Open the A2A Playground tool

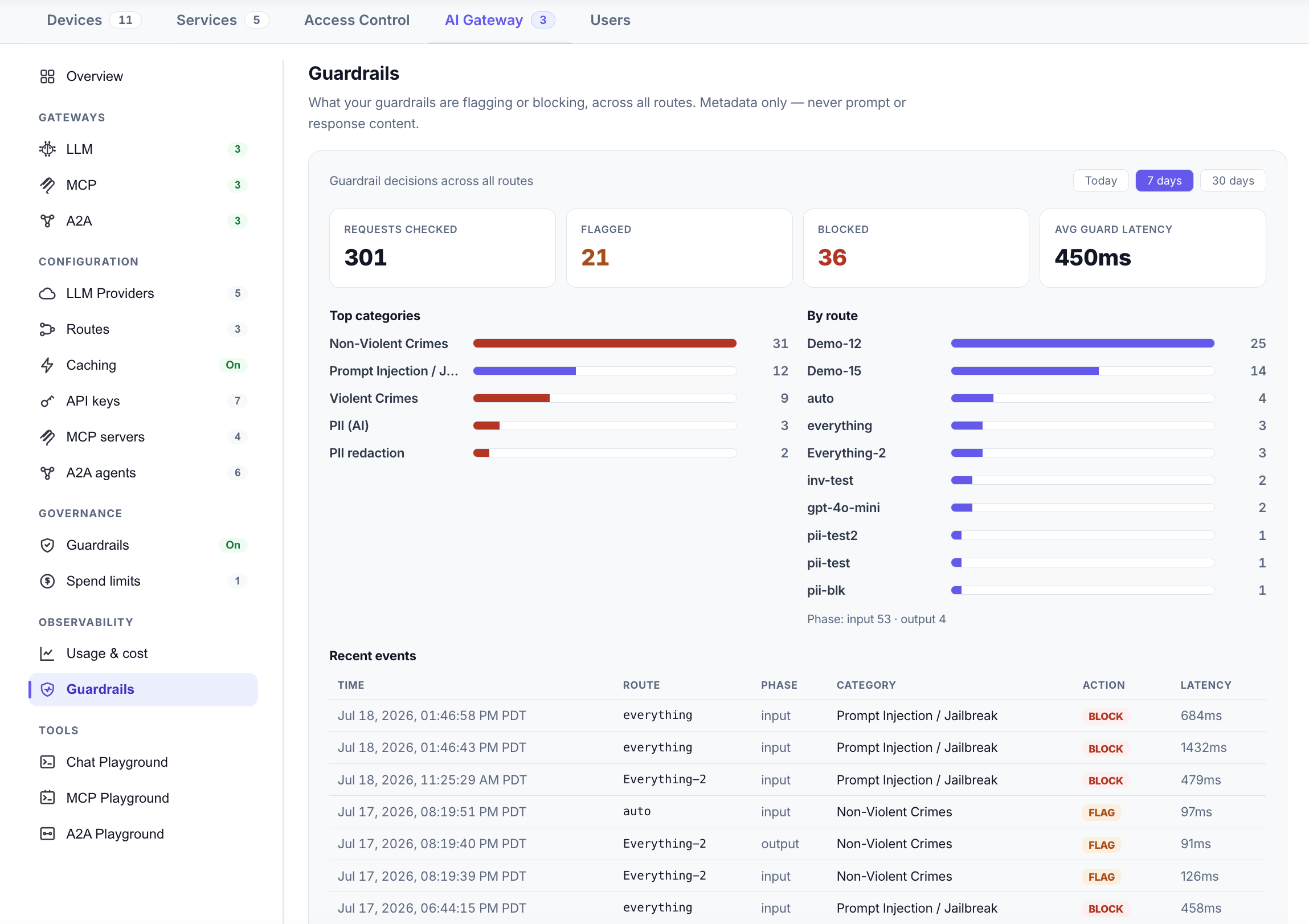point(143,834)
